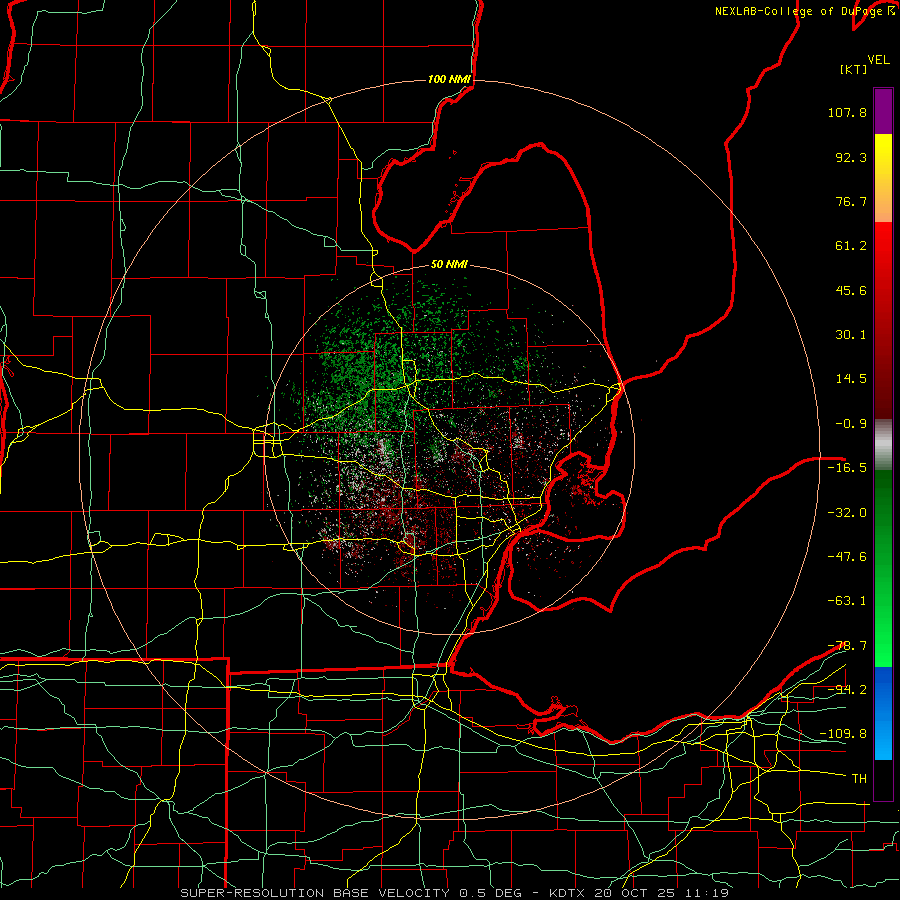Click the 50 NMI range ring label
900x900 pixels.
449,265
